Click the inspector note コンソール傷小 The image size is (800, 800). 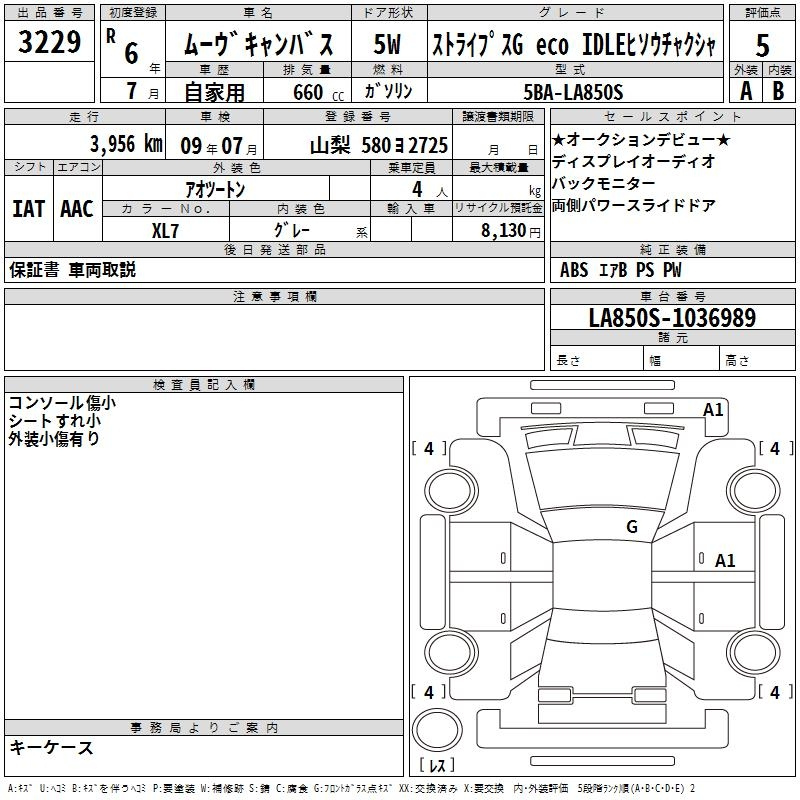pos(62,402)
